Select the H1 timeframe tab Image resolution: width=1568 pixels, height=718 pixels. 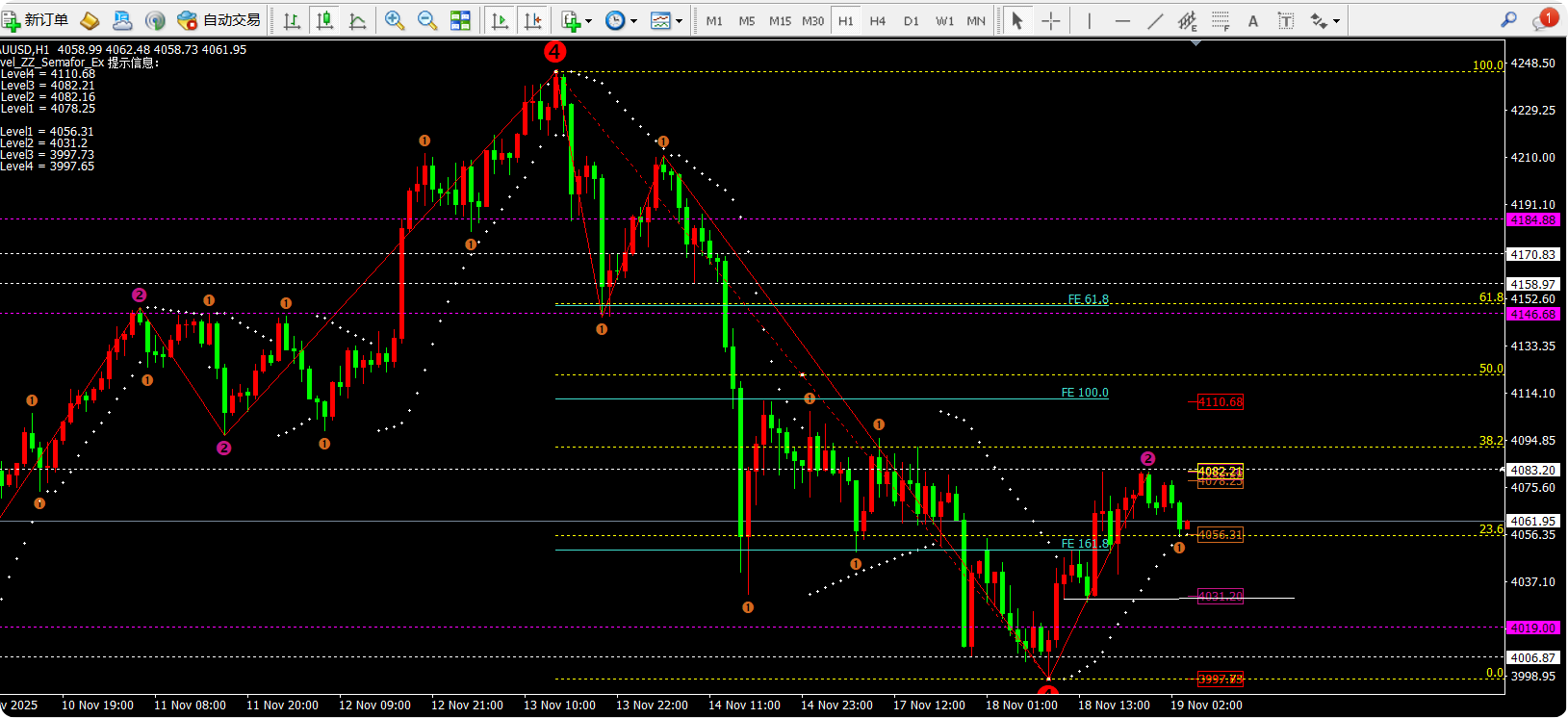[845, 20]
